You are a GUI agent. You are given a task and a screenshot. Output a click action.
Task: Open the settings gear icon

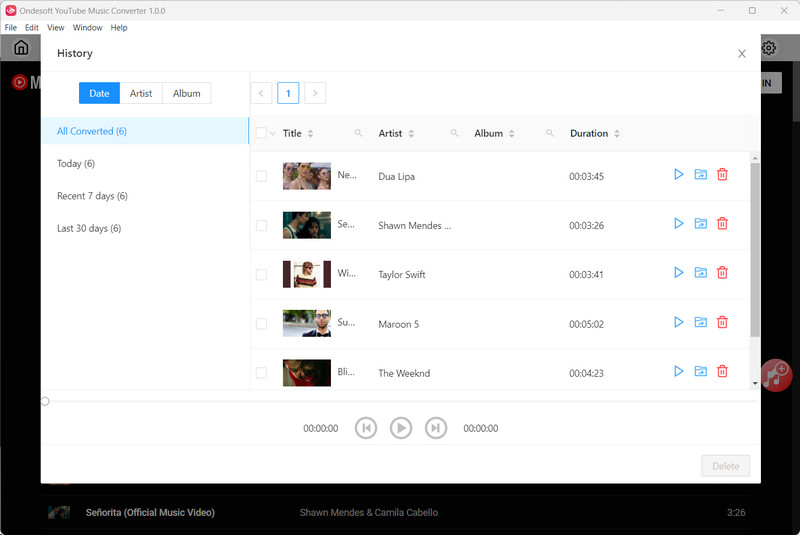[x=769, y=48]
